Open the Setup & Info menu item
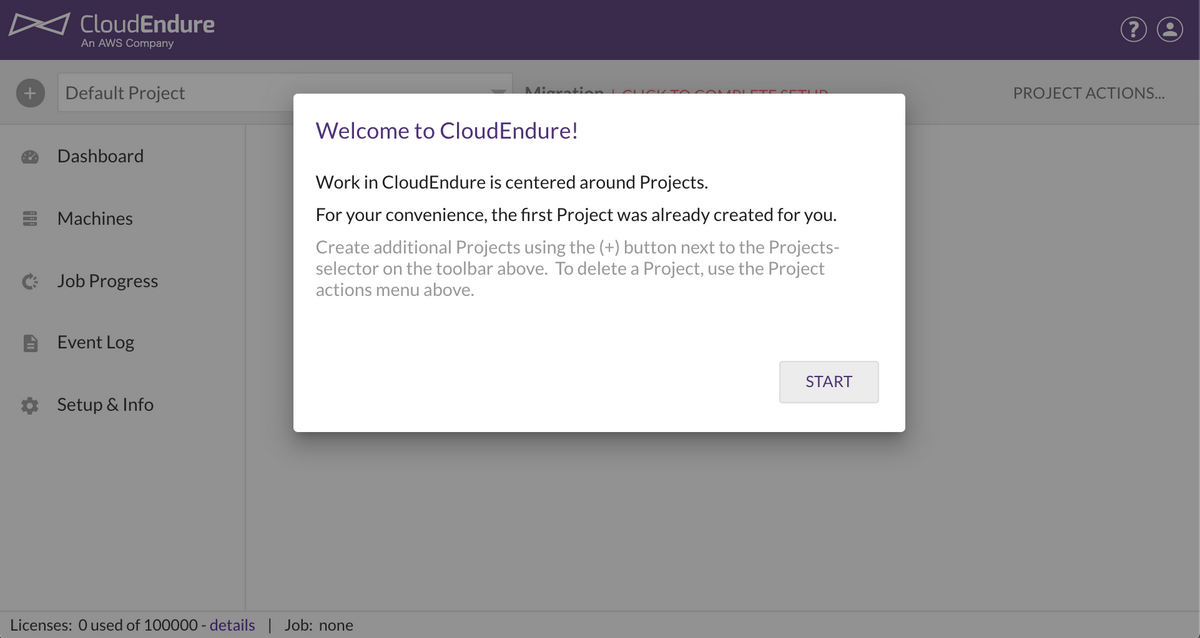 (x=105, y=404)
